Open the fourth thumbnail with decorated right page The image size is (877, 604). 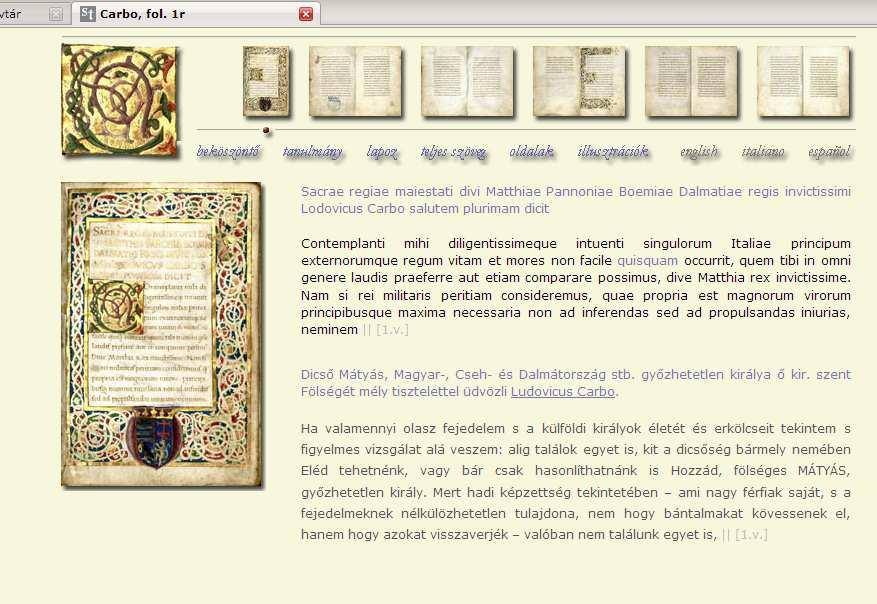click(579, 82)
